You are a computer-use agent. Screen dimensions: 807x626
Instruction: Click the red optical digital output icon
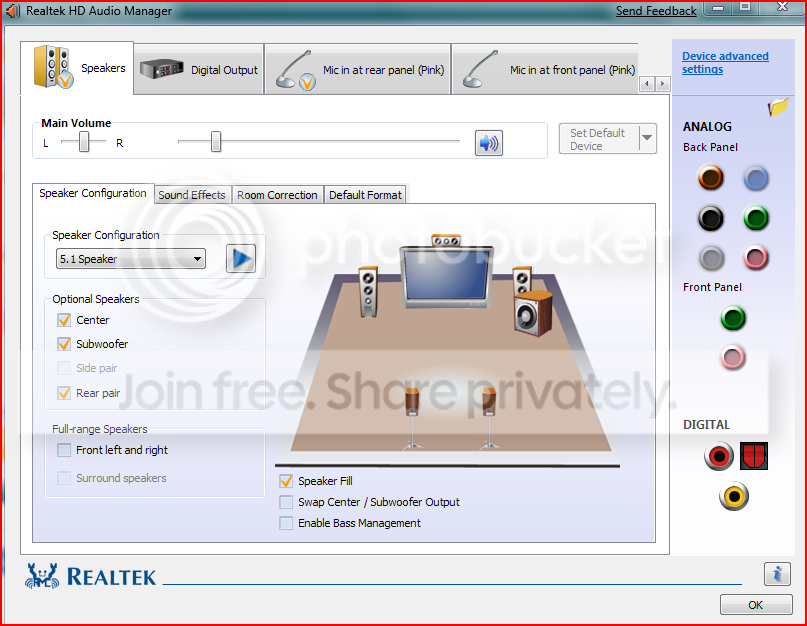(x=754, y=456)
